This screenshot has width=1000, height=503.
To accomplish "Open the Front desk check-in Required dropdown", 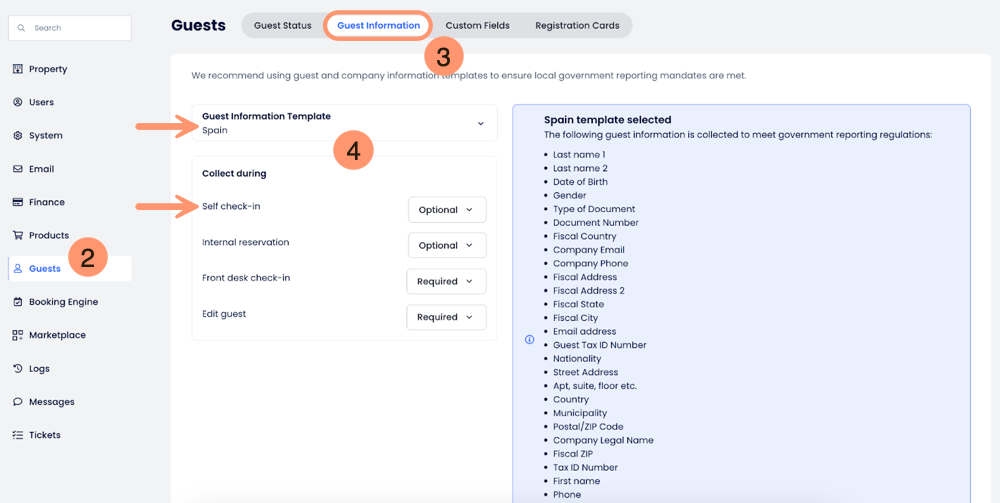I will 446,282.
